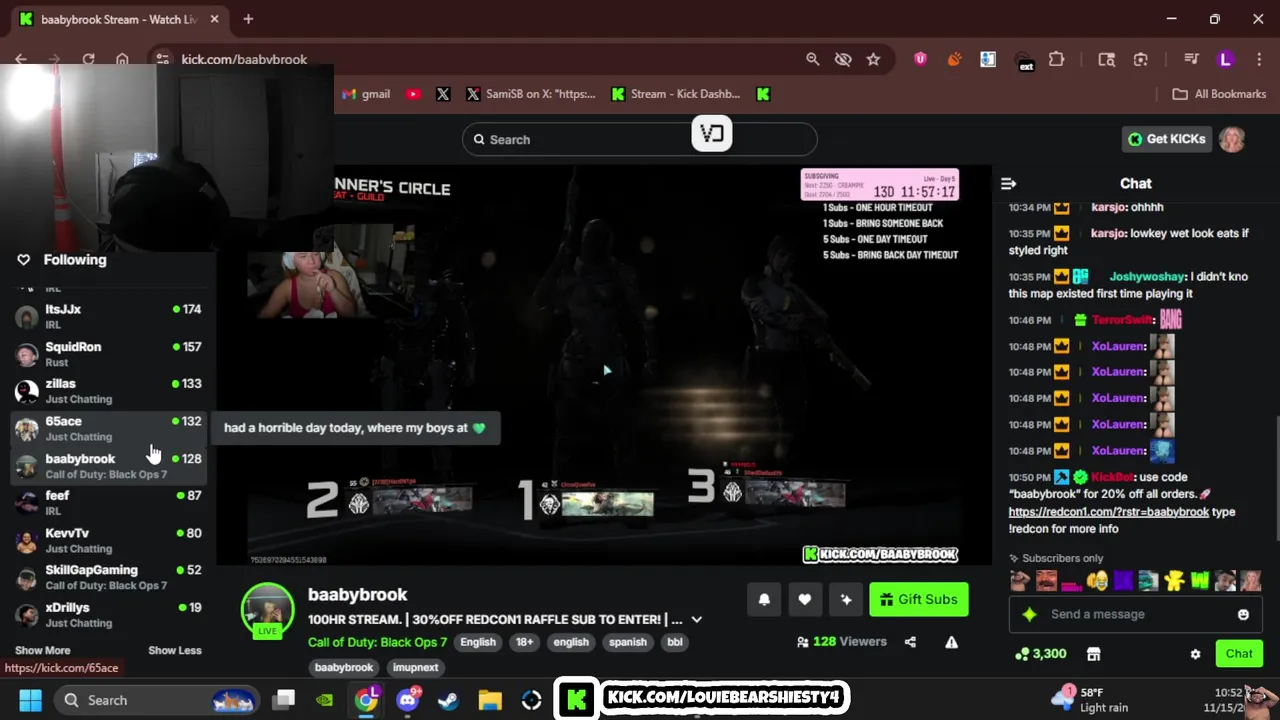Click the English tag pill

tap(478, 642)
